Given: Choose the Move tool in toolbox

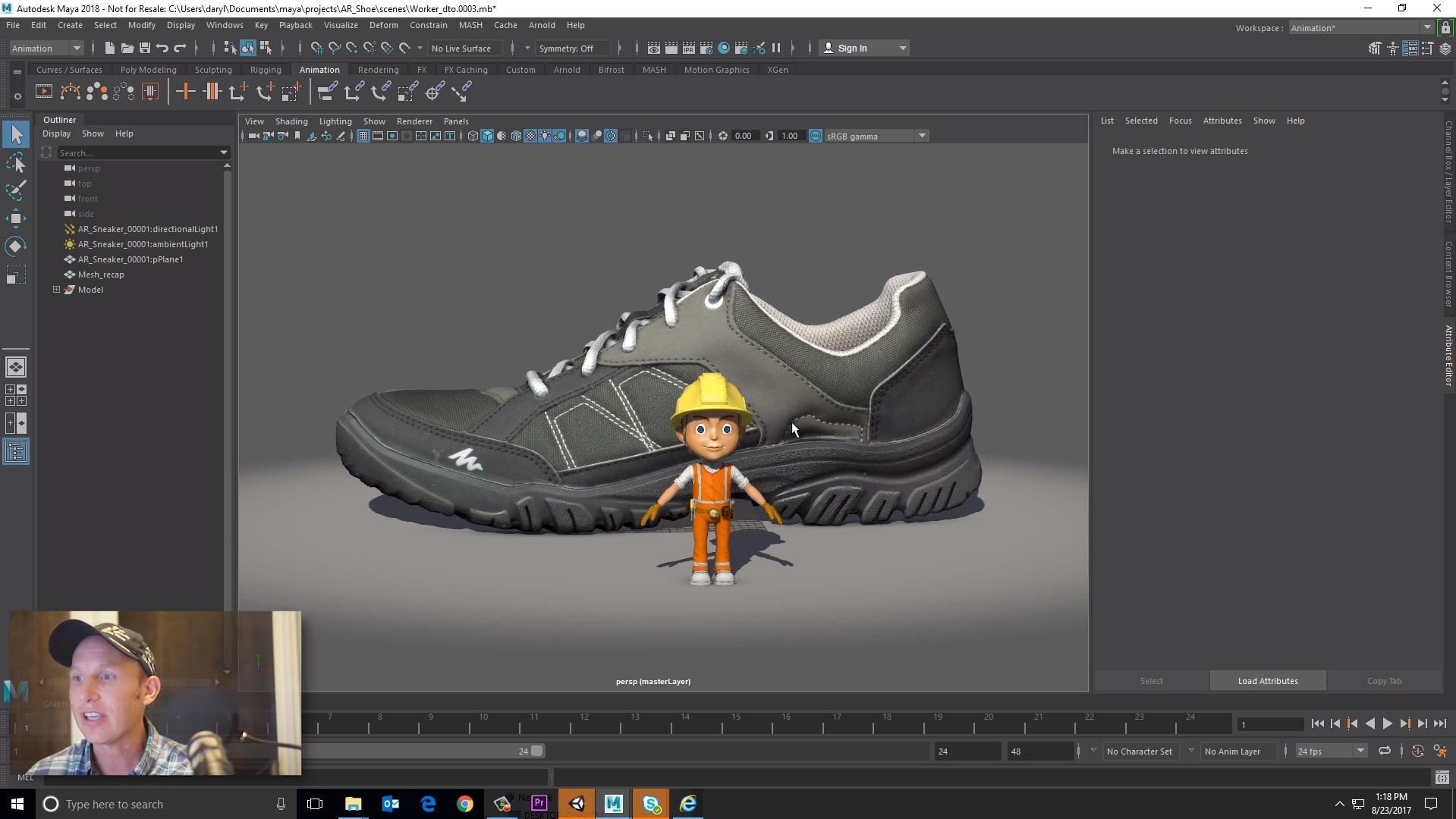Looking at the screenshot, I should click(x=16, y=218).
